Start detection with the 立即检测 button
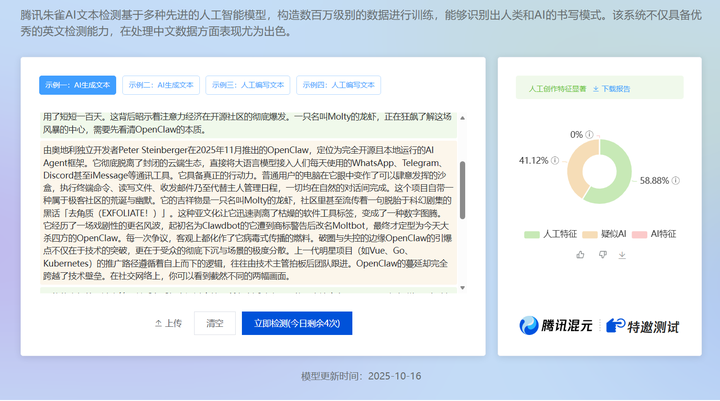The width and height of the screenshot is (720, 401). click(297, 323)
